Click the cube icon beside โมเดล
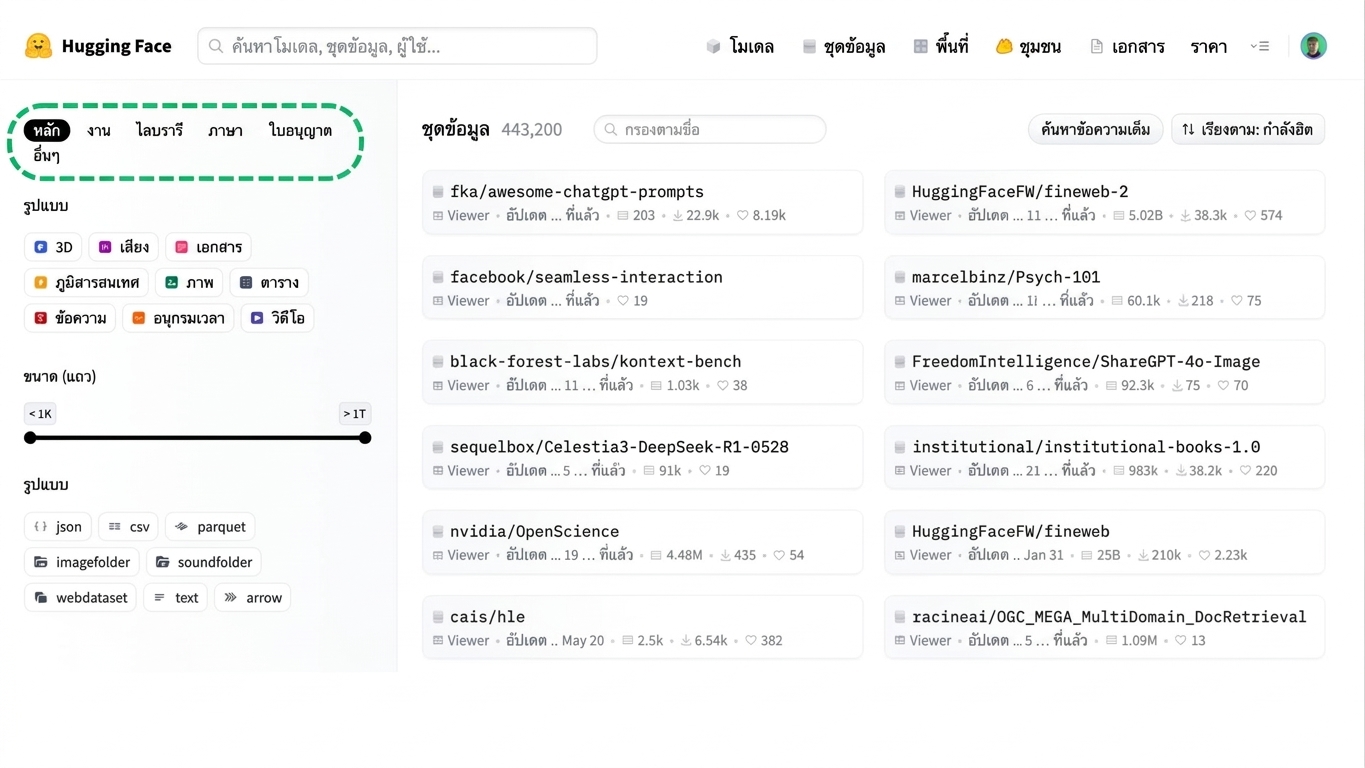 713,46
